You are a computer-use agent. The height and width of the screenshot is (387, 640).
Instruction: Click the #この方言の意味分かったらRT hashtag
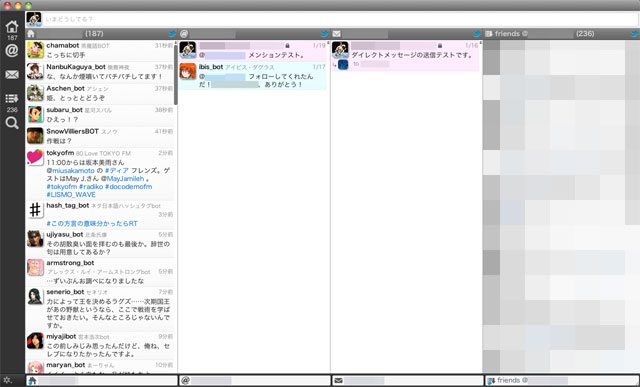point(92,224)
